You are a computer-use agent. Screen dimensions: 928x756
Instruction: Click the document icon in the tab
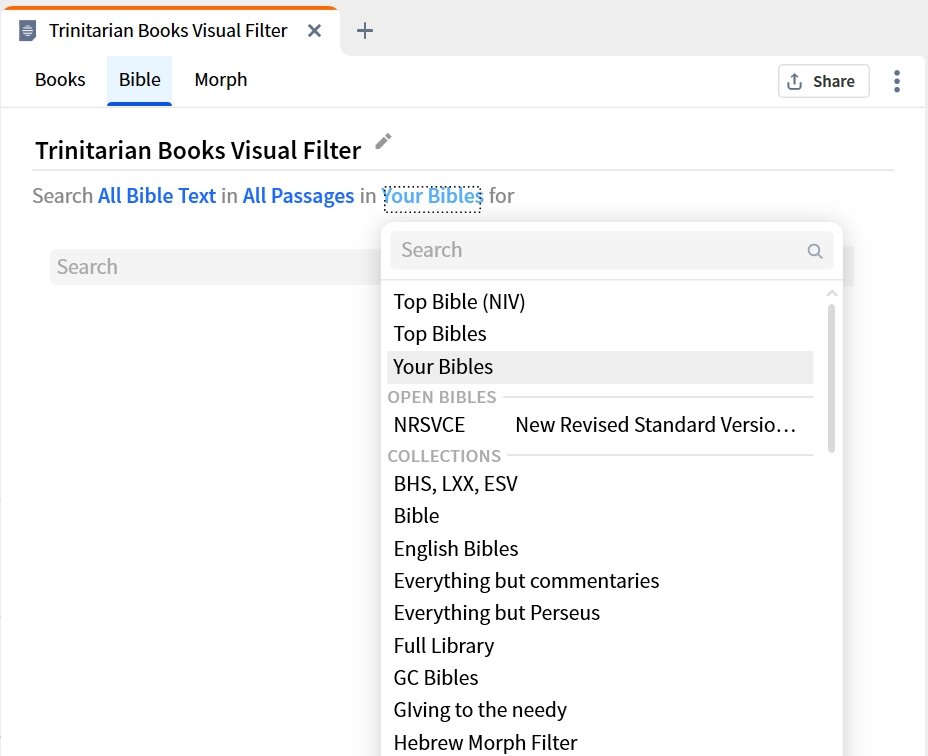click(27, 30)
